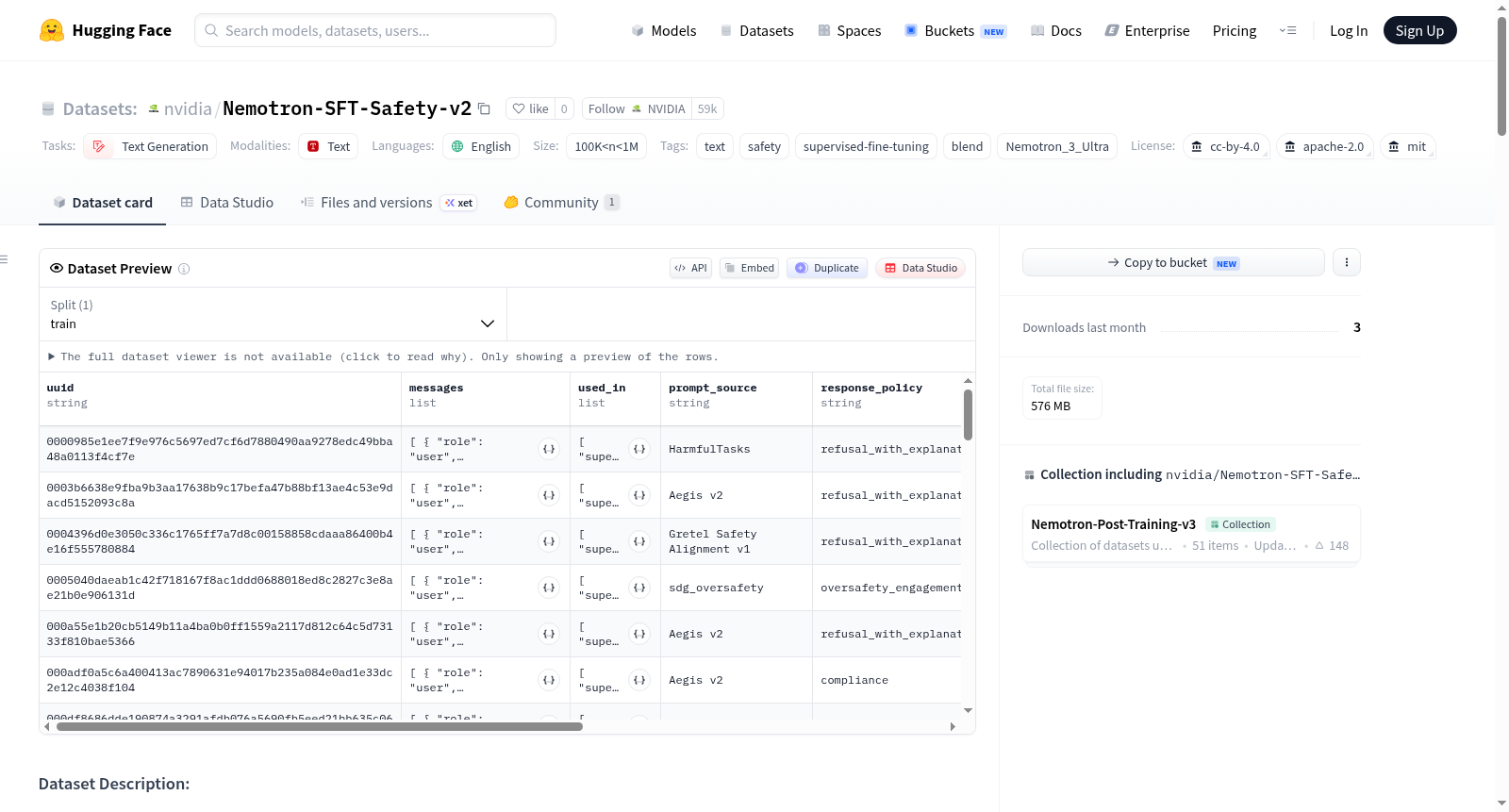
Task: Open the Split train dropdown
Action: (x=273, y=314)
